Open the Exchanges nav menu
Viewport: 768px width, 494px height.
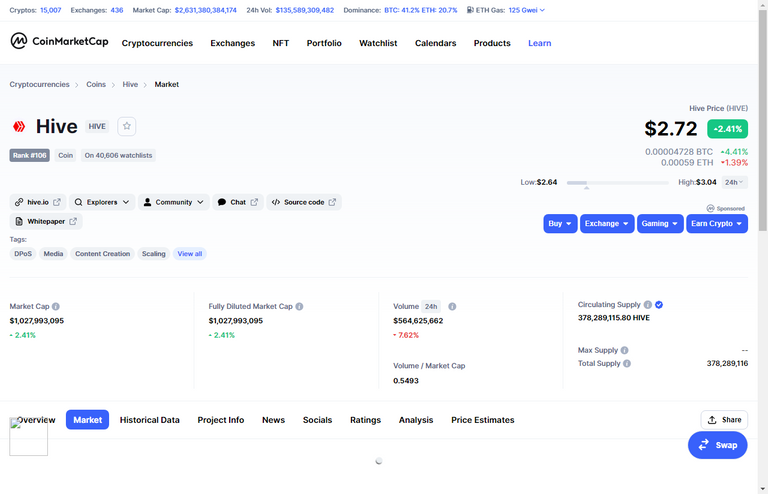tap(233, 43)
